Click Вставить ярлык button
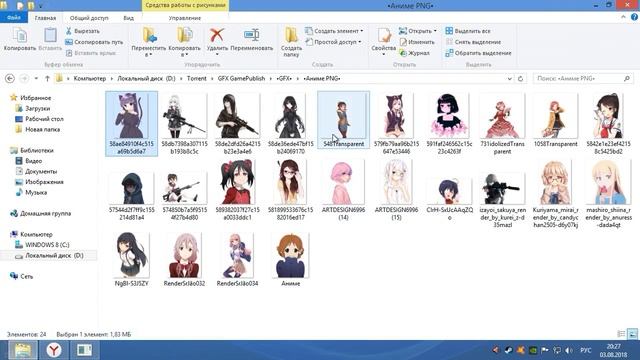Image resolution: width=640 pixels, height=360 pixels. coord(91,53)
